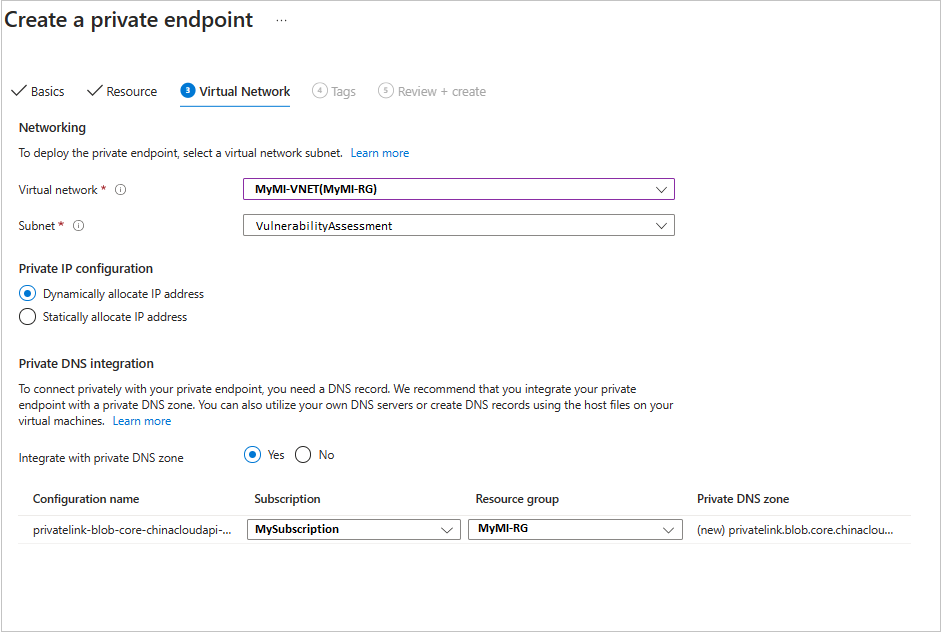Click the ellipsis next to page title
The width and height of the screenshot is (941, 632).
coord(281,21)
